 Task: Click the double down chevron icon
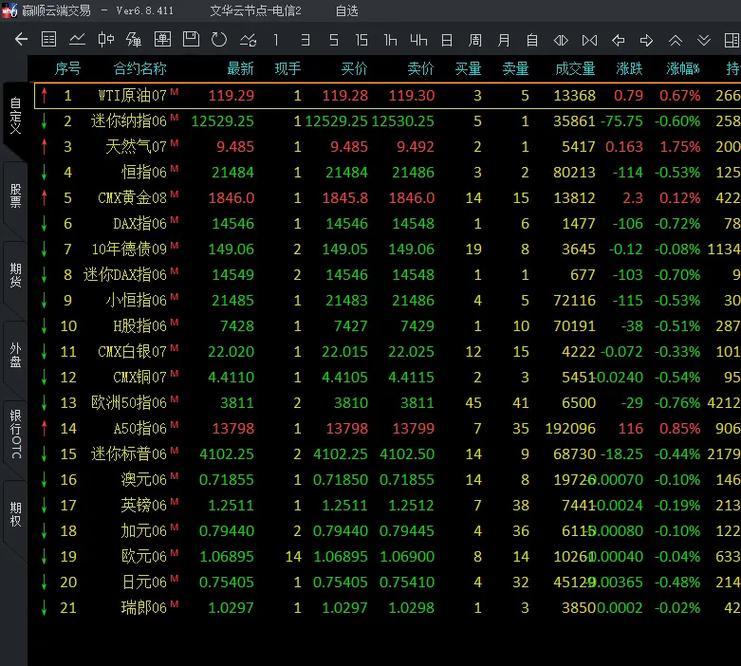704,40
